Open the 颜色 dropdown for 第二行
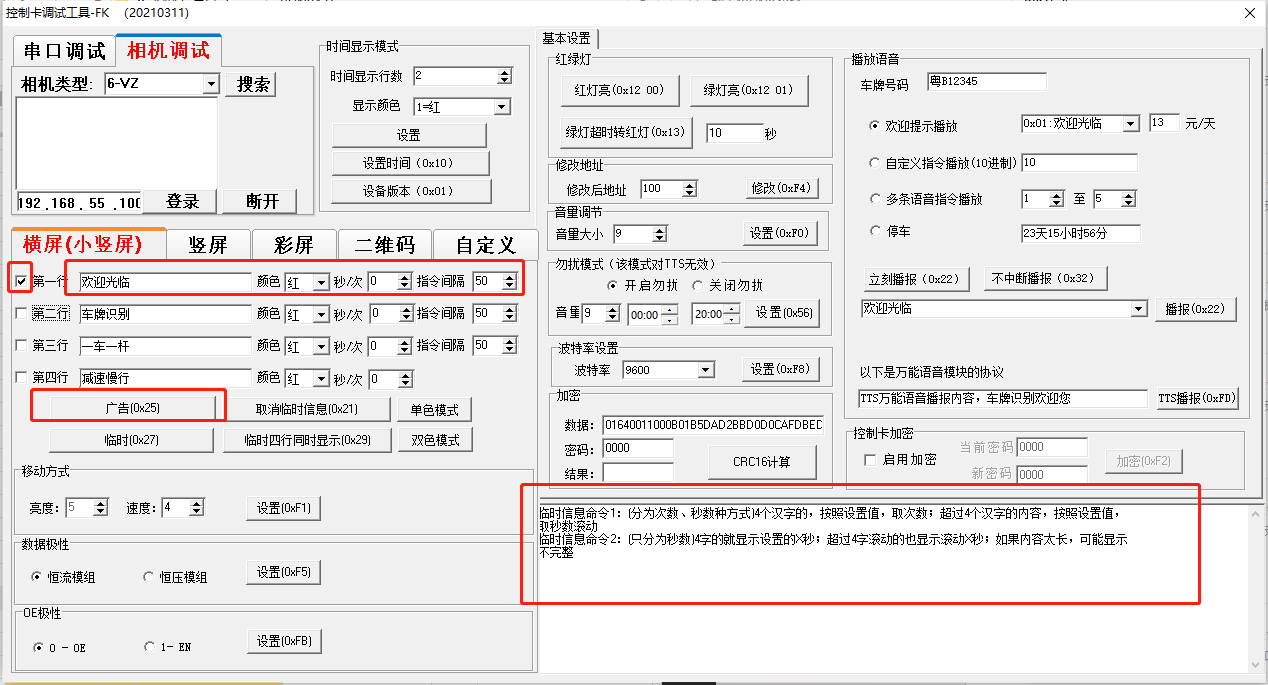Image resolution: width=1268 pixels, height=685 pixels. (322, 314)
